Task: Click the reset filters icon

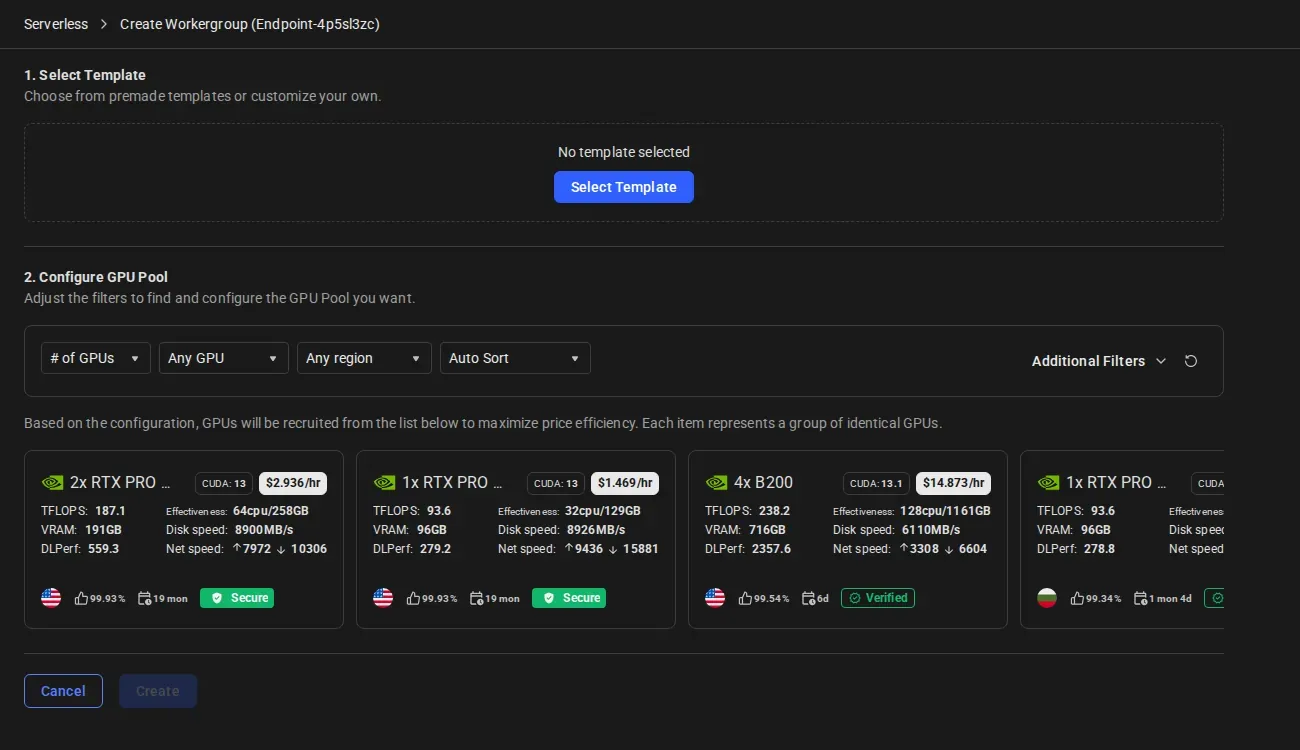Action: click(x=1191, y=361)
